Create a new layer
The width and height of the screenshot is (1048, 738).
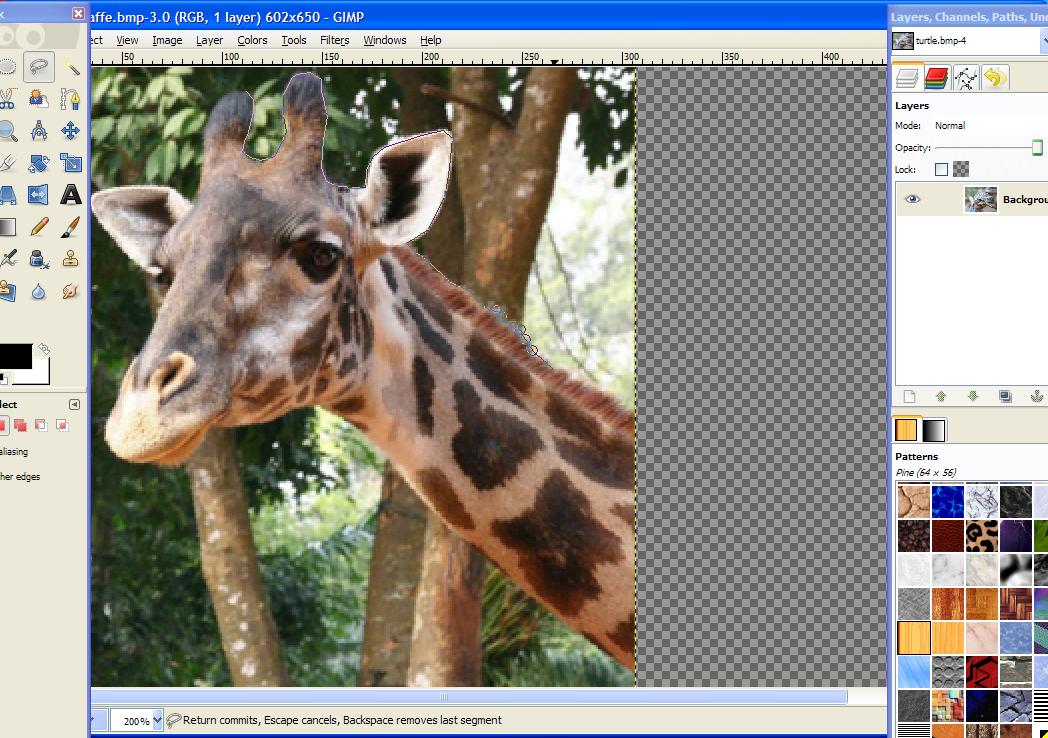tap(910, 396)
